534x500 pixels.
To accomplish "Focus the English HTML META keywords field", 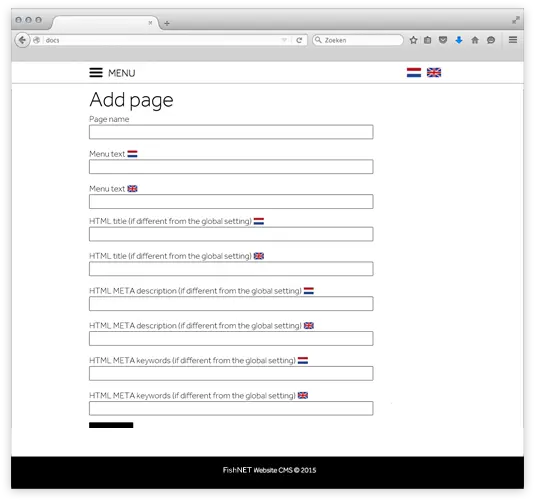I will click(x=231, y=408).
